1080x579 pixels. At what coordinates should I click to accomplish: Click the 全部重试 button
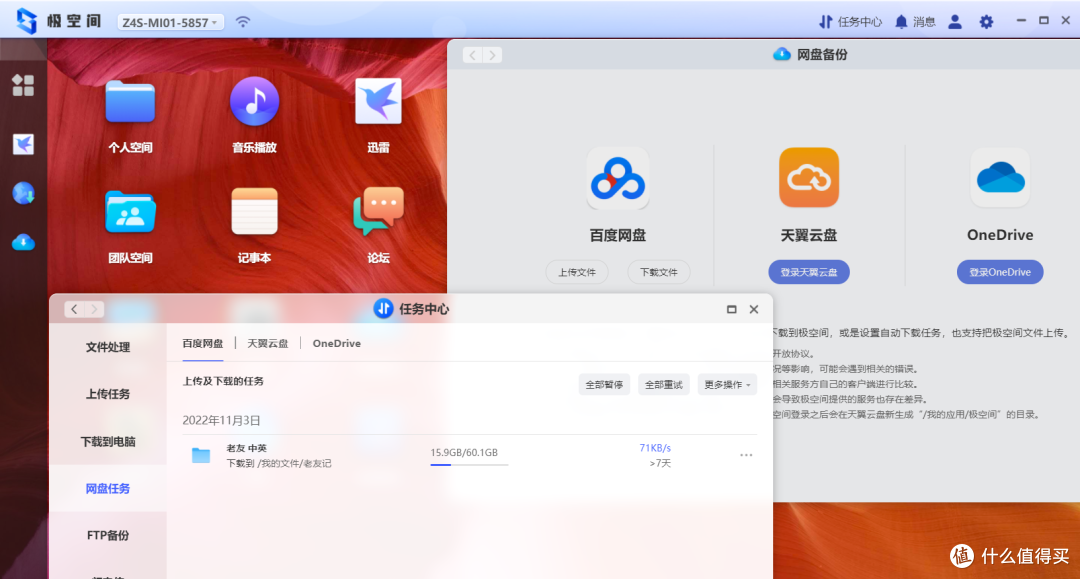coord(663,384)
